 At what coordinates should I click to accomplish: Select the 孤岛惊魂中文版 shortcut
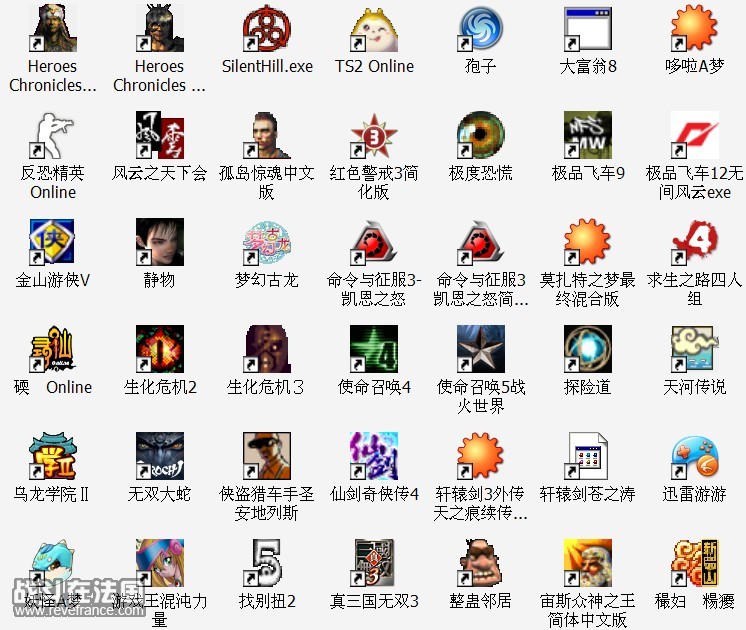pyautogui.click(x=266, y=135)
